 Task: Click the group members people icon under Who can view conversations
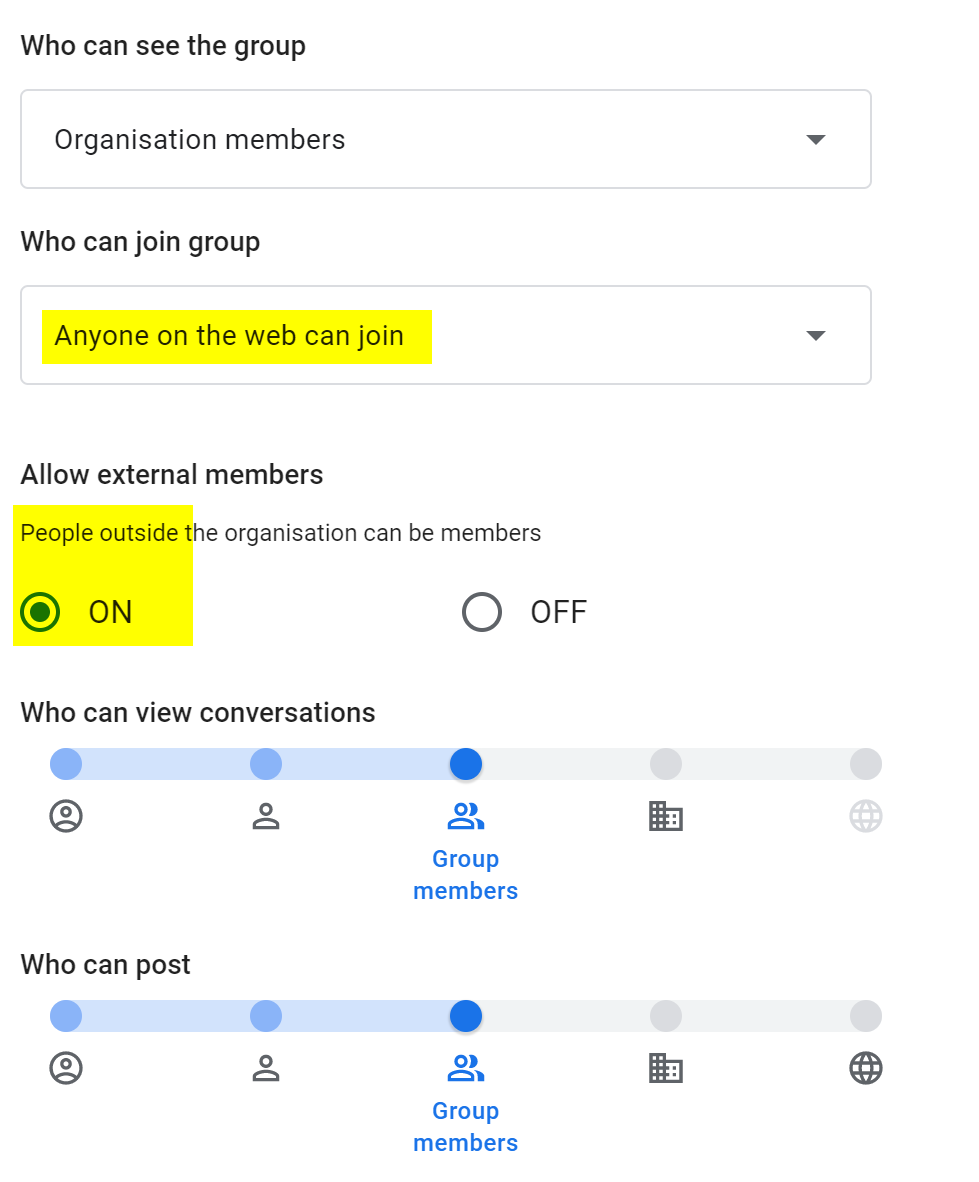(x=465, y=817)
